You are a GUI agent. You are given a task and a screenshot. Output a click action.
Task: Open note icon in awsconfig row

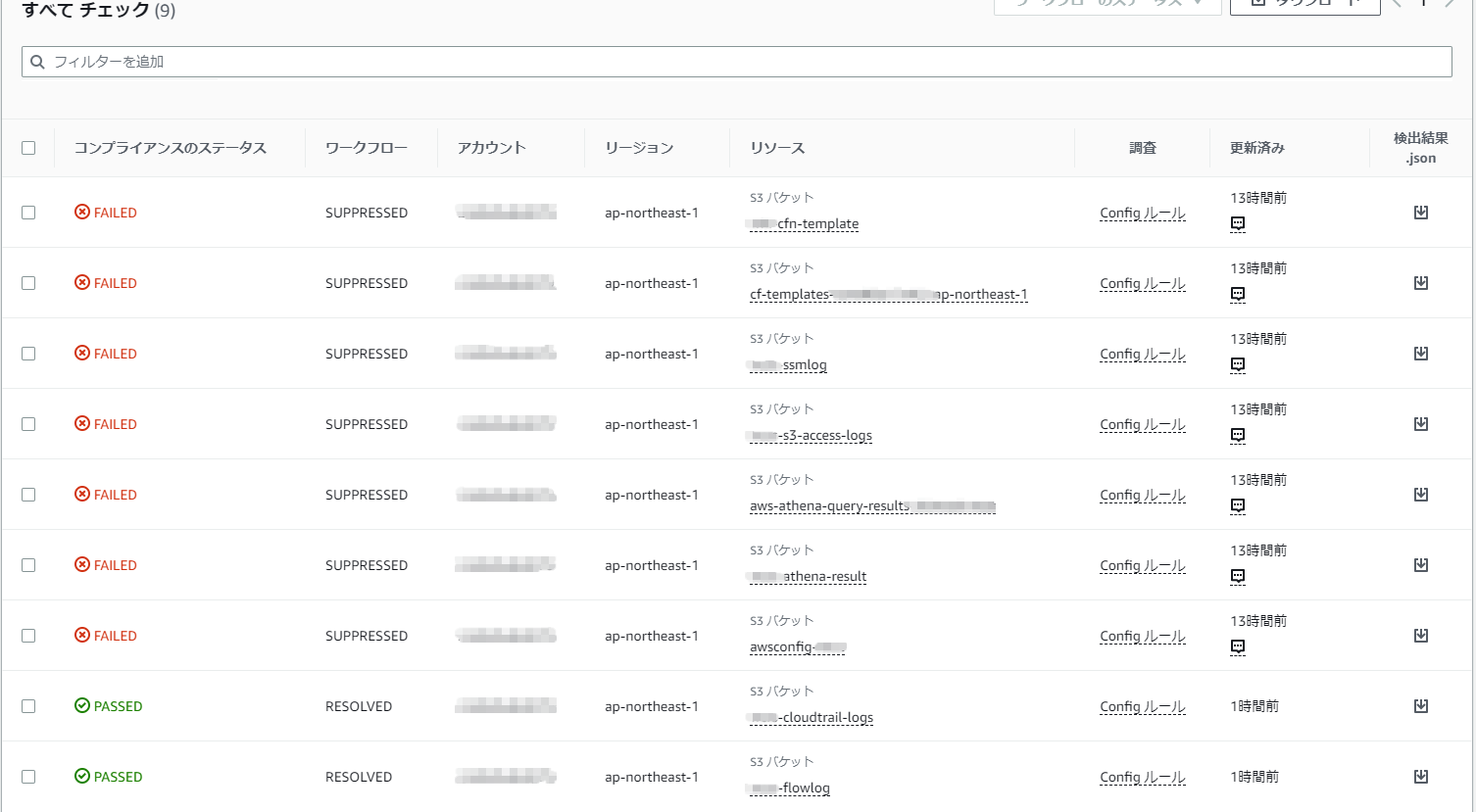1238,646
